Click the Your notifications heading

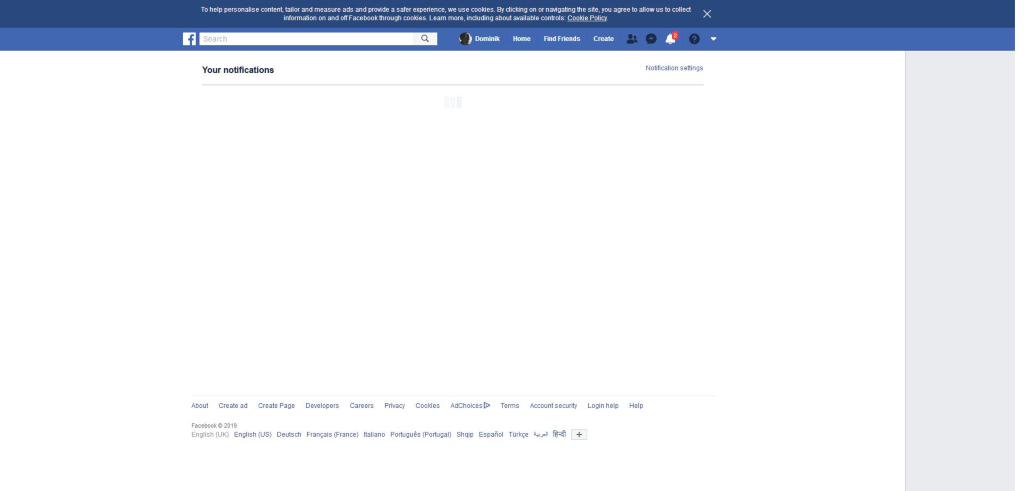(238, 70)
